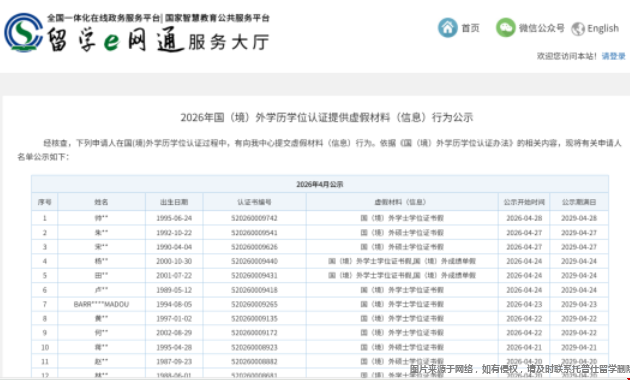Viewport: 630px width, 380px height.
Task: Select certificate number 520260009742
Action: click(254, 218)
